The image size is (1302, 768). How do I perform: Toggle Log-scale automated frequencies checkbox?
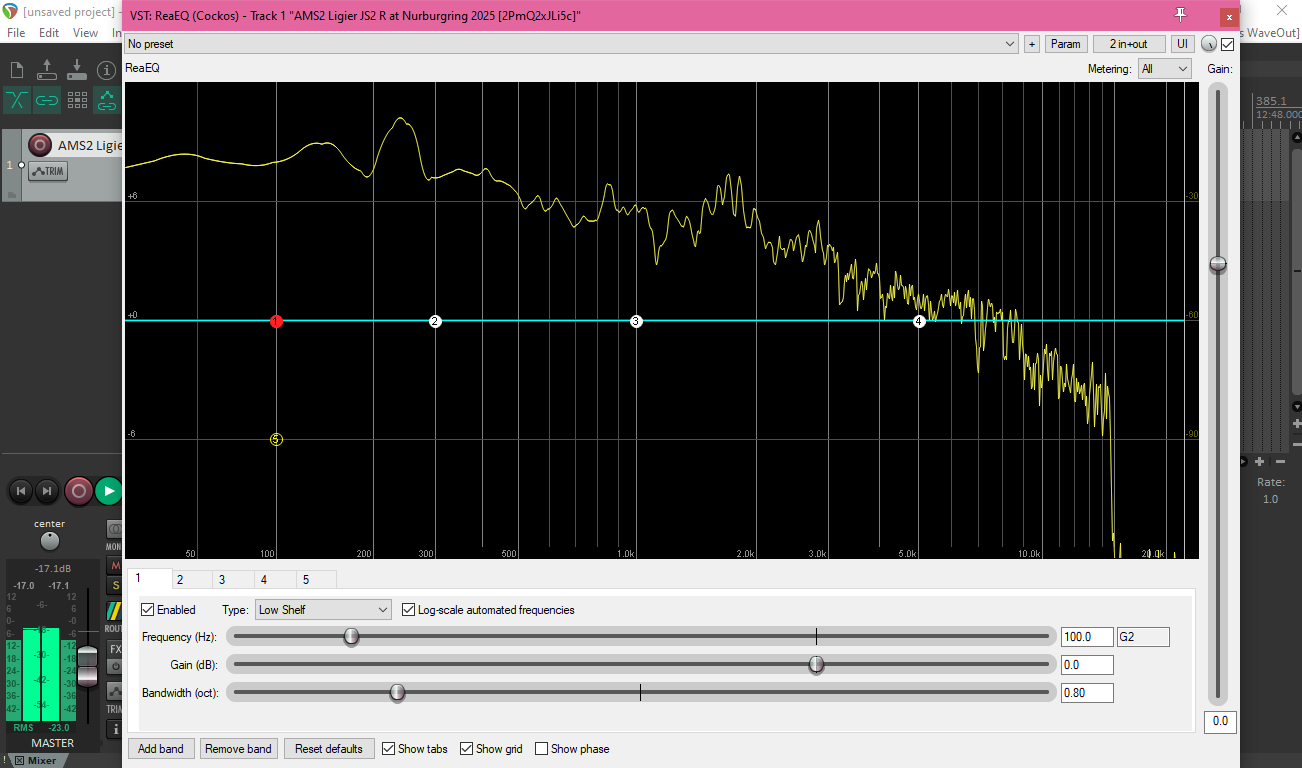point(408,610)
